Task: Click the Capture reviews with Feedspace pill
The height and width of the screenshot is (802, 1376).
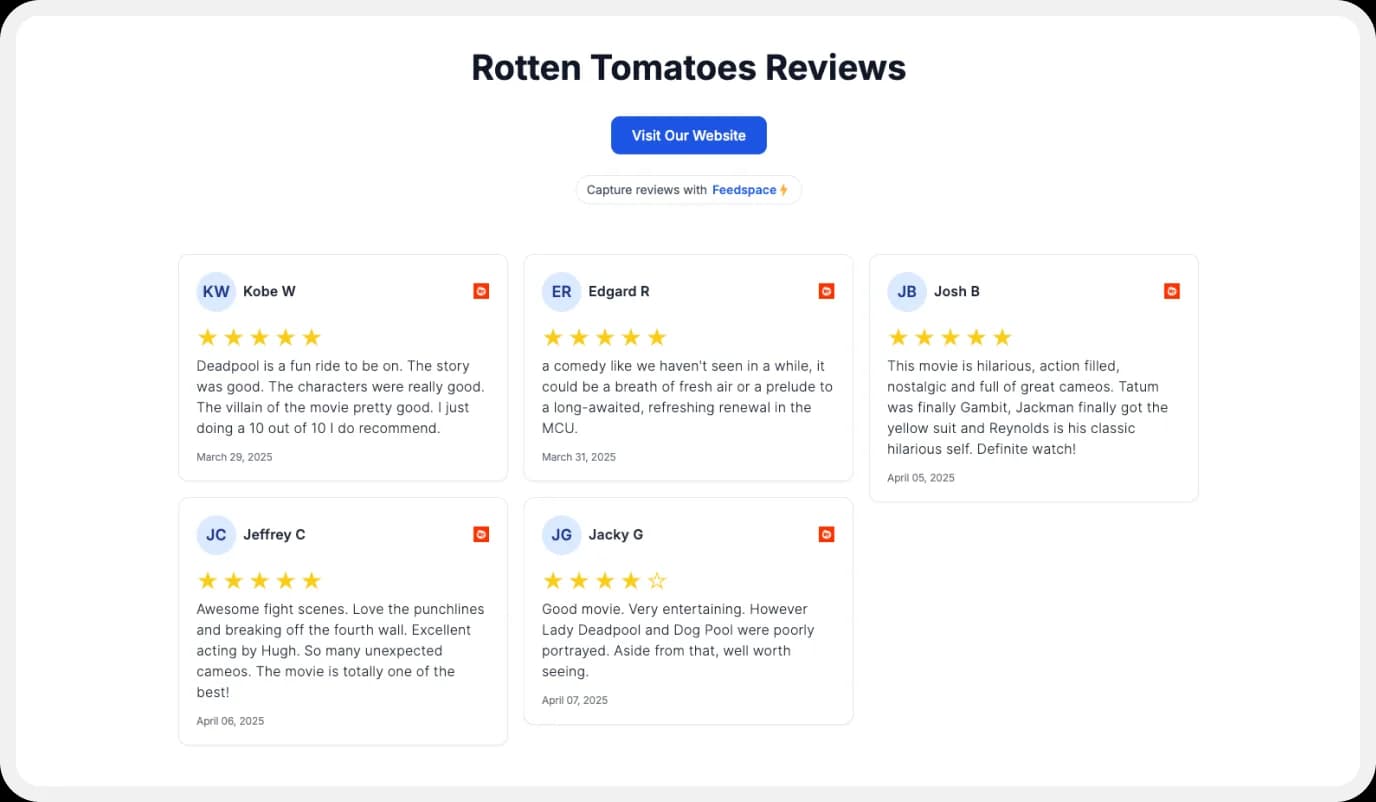Action: (688, 189)
